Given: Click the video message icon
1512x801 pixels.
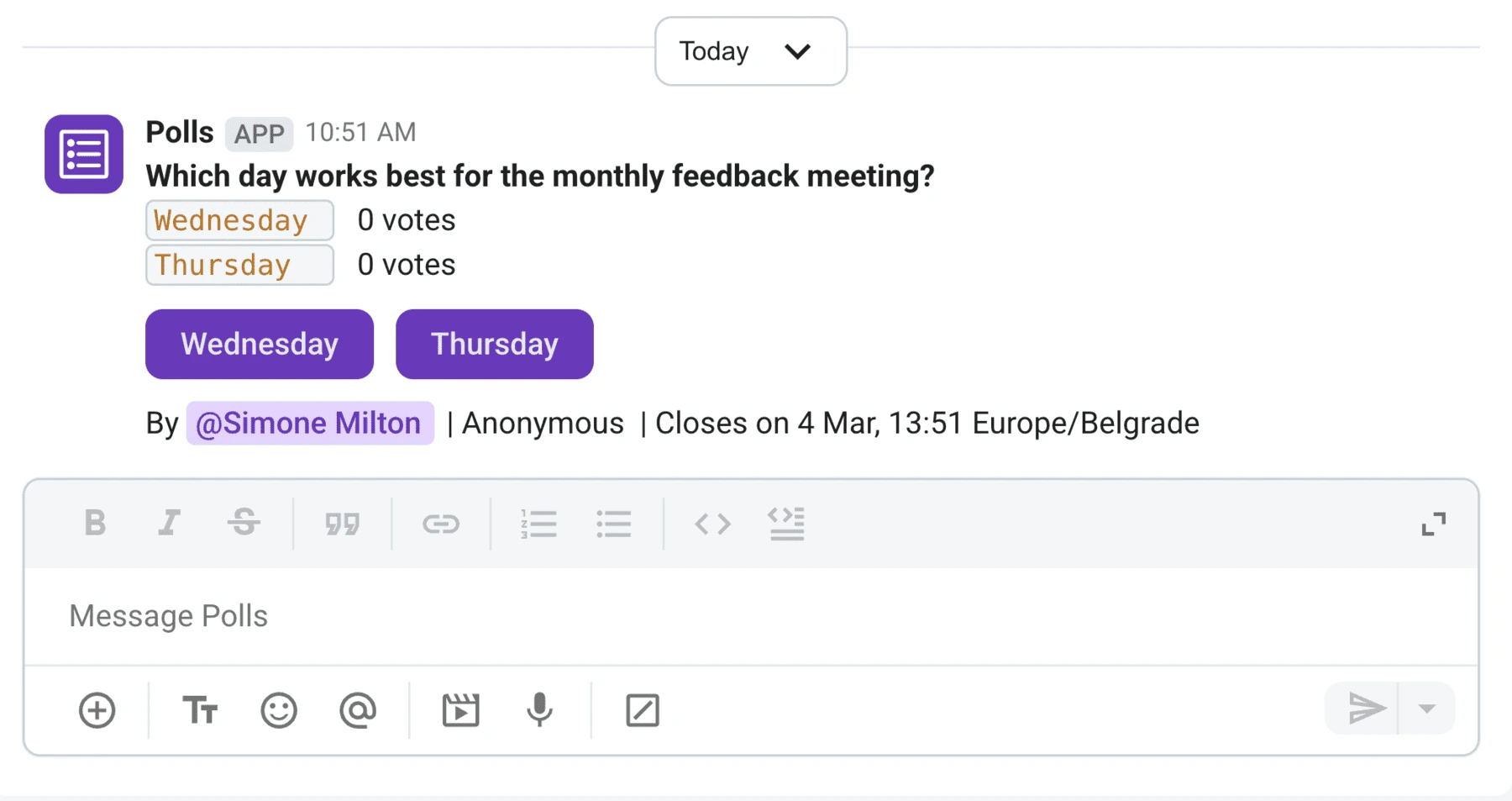Looking at the screenshot, I should (461, 710).
